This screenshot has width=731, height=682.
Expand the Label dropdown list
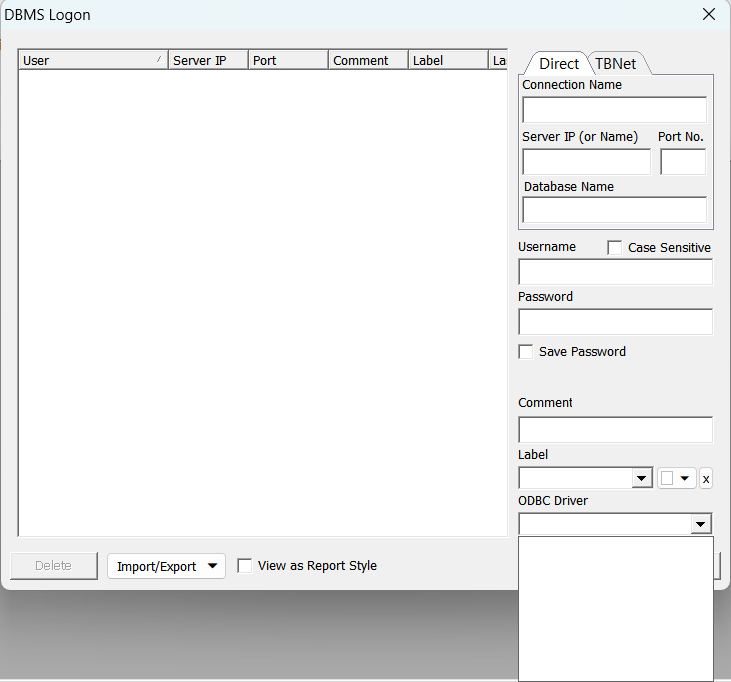click(642, 479)
